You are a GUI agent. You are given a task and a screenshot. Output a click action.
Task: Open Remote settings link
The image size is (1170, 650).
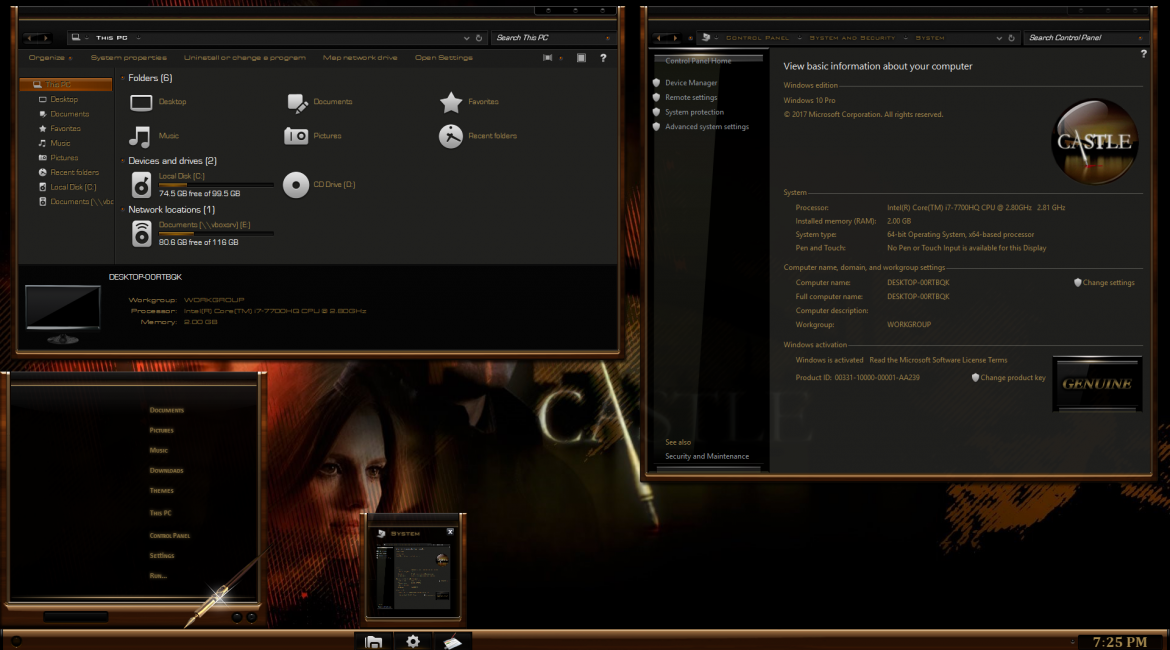691,98
